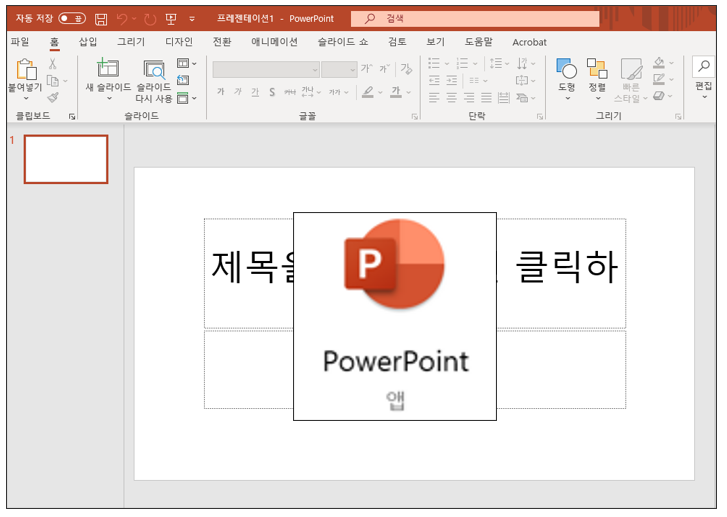The width and height of the screenshot is (727, 517).
Task: Justify the paragraph text
Action: 486,97
